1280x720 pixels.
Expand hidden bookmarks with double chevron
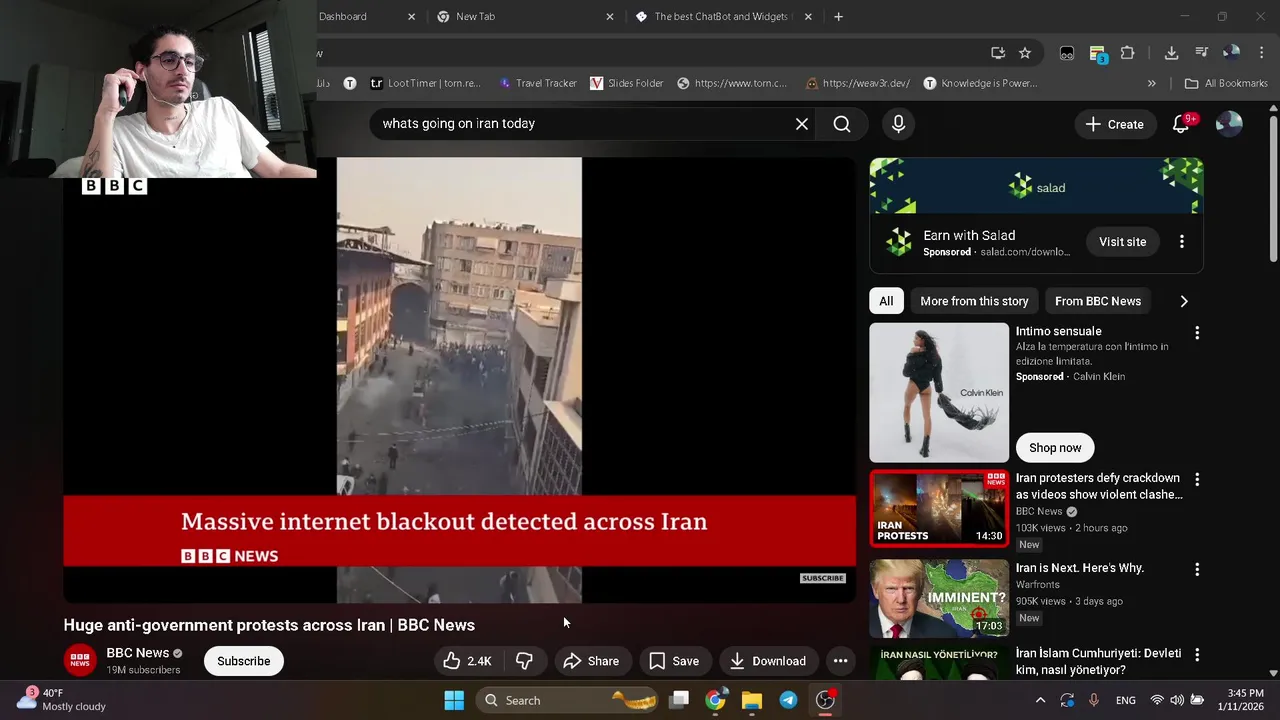(x=1151, y=83)
